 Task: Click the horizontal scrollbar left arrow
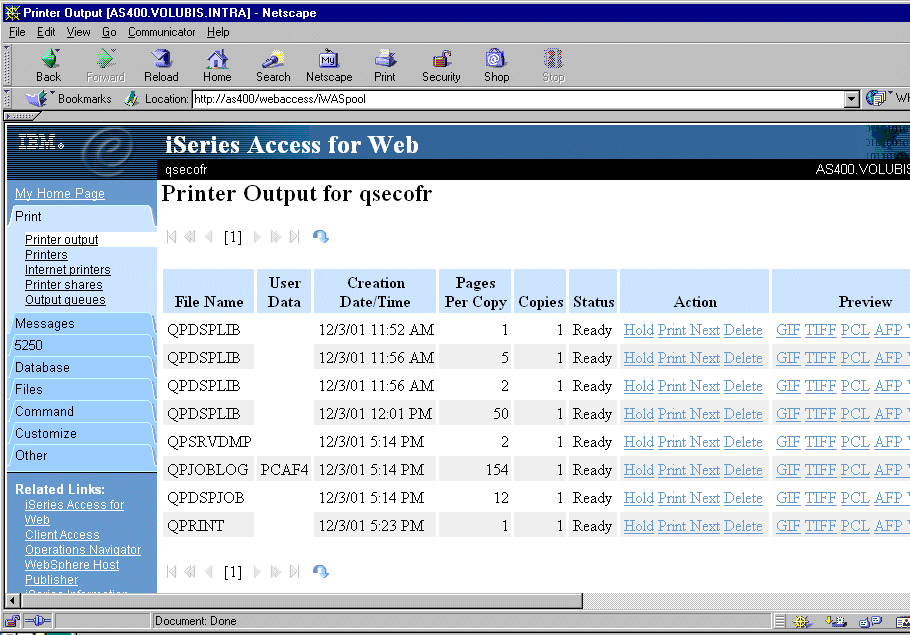[x=13, y=600]
